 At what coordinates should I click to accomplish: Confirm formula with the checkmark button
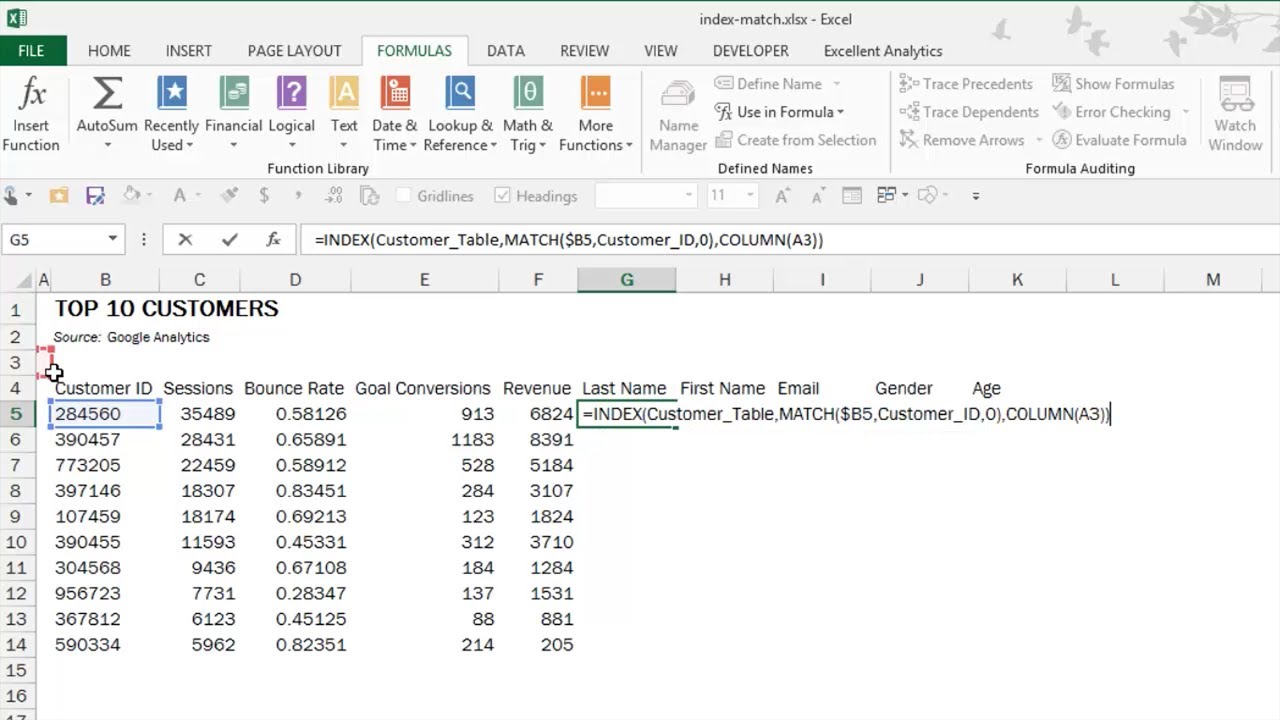coord(230,240)
